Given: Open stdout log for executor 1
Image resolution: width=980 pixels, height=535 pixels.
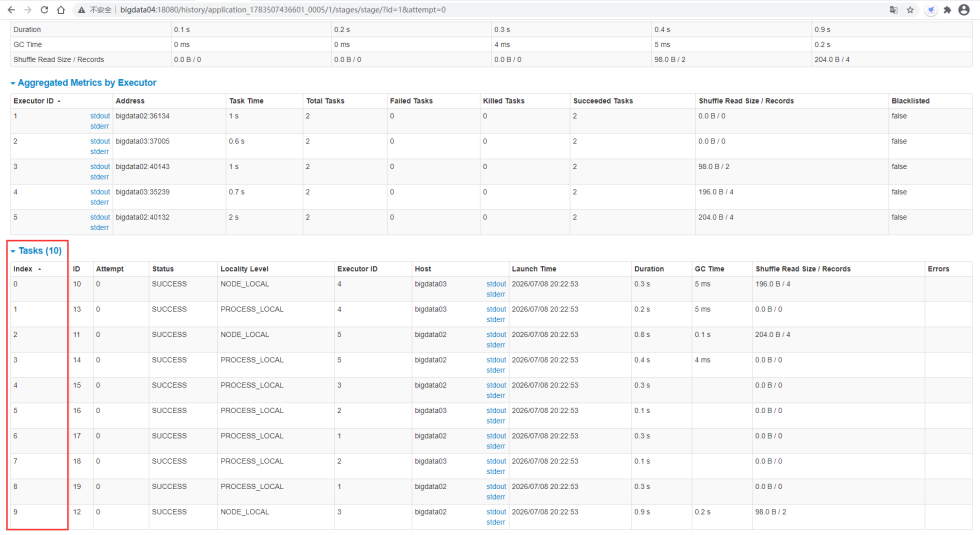Looking at the screenshot, I should (100, 116).
